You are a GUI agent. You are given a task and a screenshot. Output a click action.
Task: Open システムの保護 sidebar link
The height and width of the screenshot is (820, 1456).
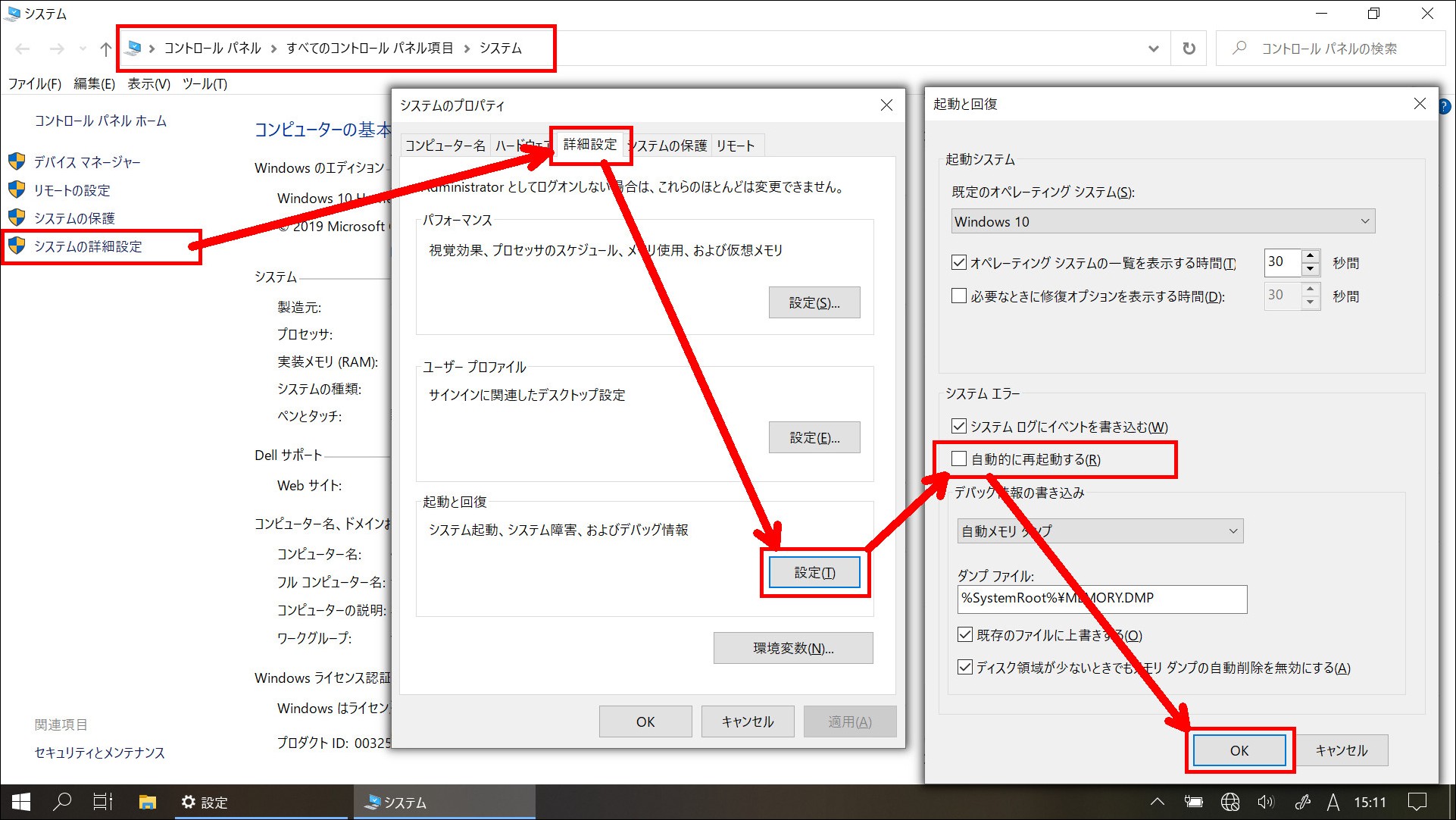pyautogui.click(x=74, y=218)
